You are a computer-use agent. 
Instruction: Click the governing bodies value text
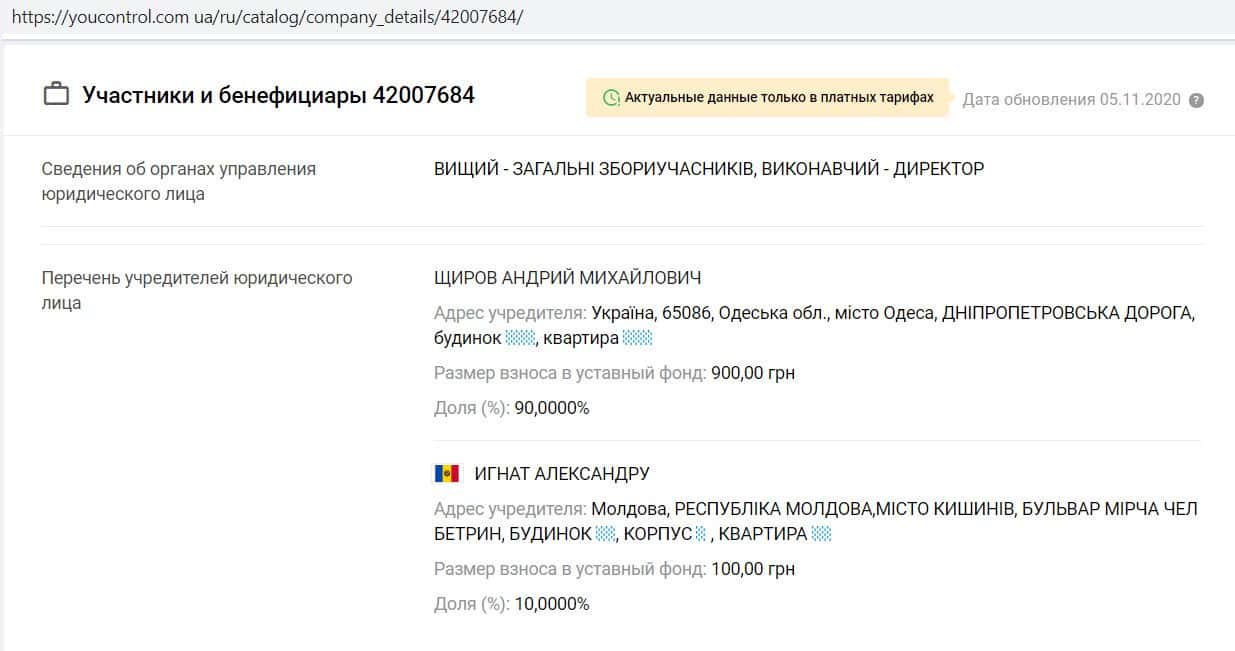click(x=708, y=169)
